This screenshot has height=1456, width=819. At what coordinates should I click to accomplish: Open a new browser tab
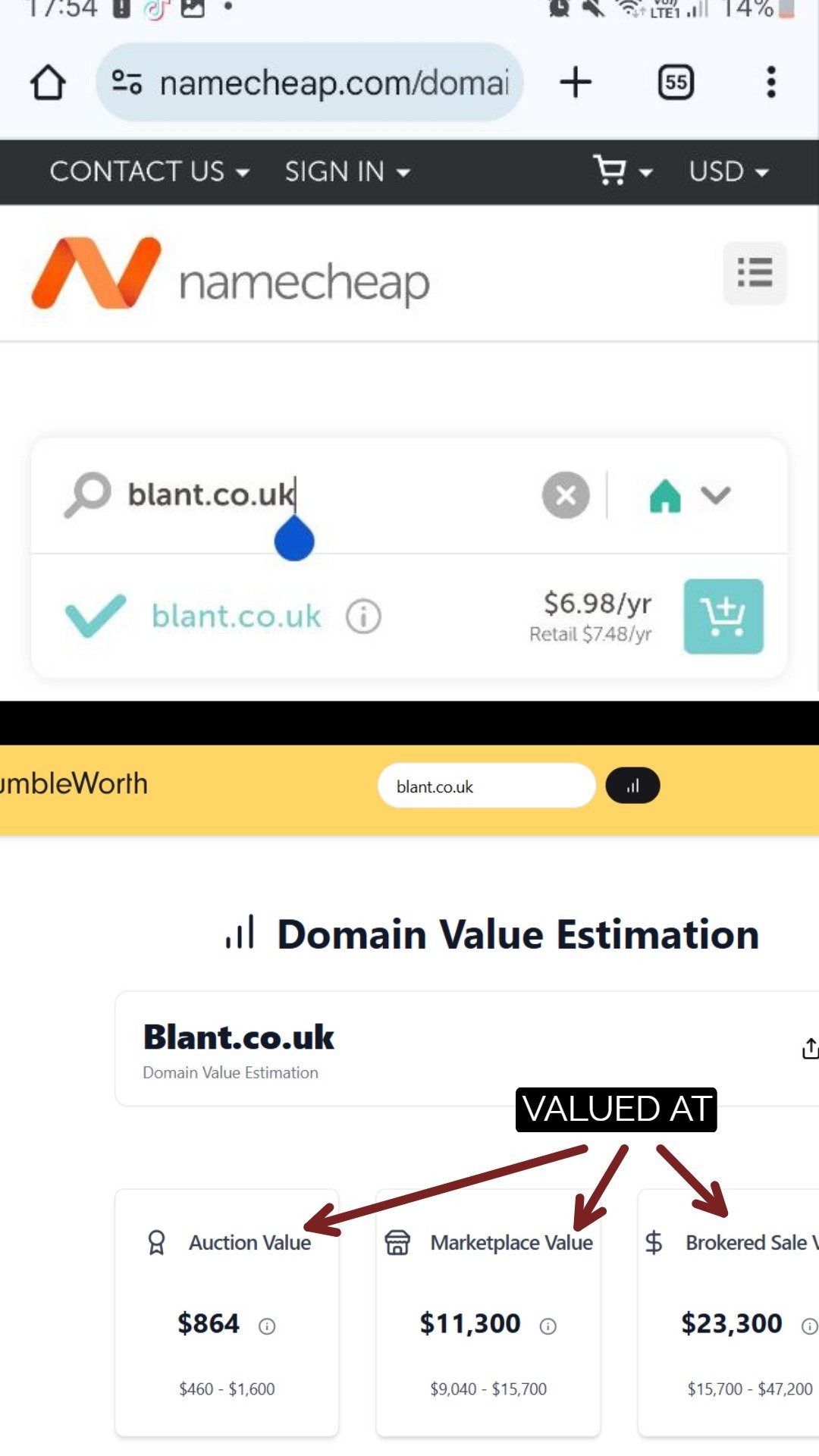click(x=576, y=82)
